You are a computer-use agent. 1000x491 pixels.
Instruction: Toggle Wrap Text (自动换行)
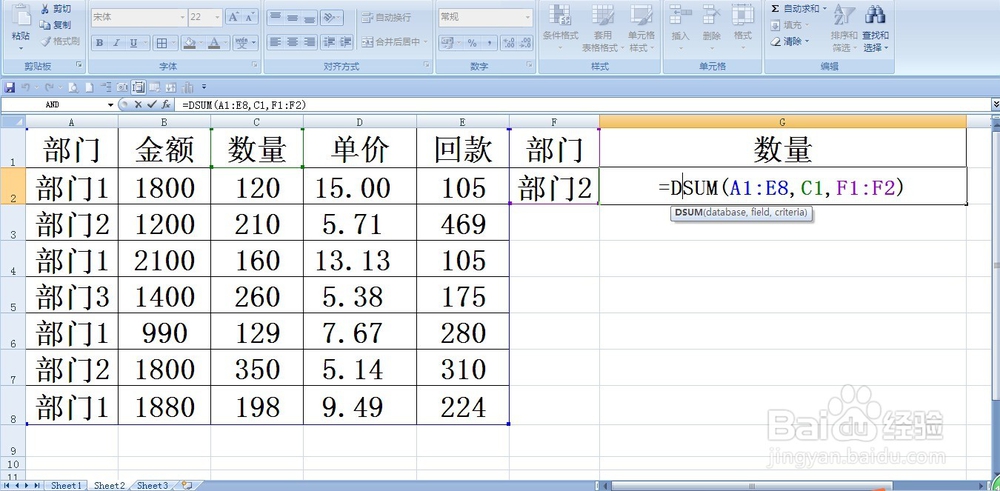pos(386,17)
